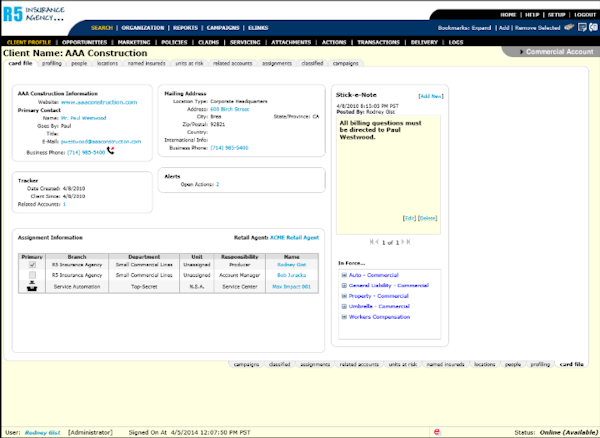Open the Transactions section
600x438 pixels.
(x=378, y=42)
